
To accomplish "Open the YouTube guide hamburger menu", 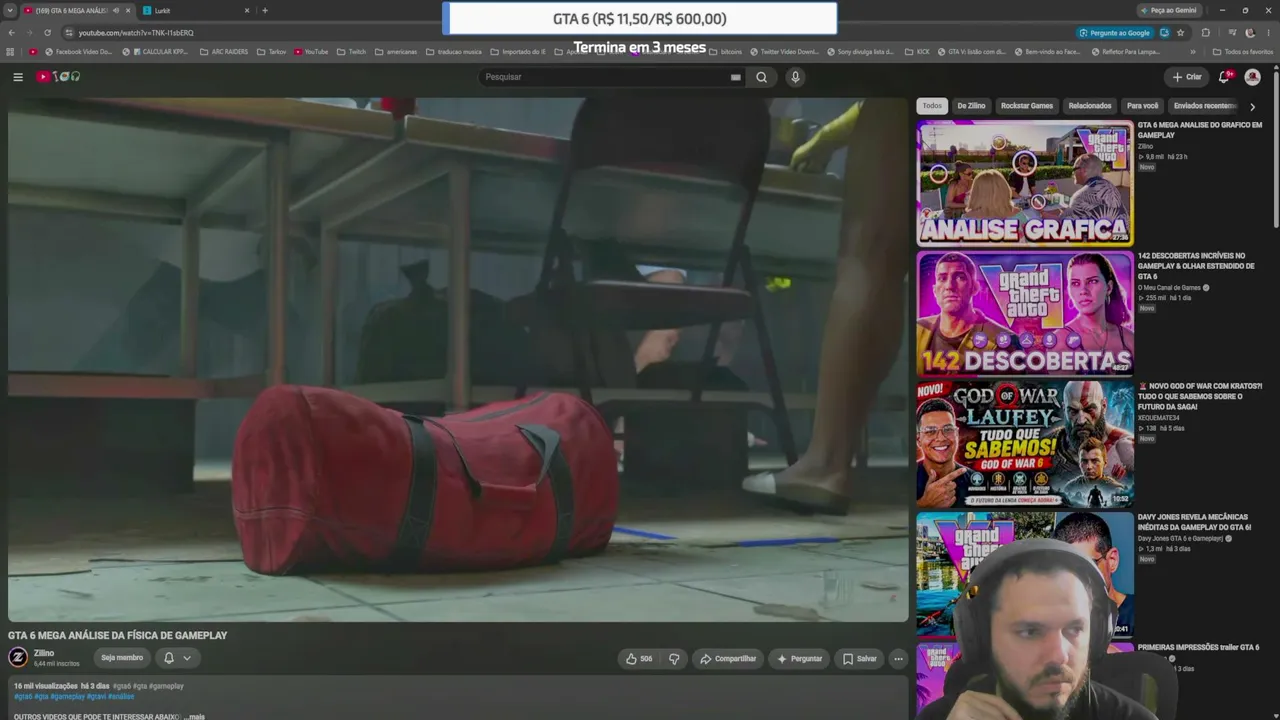I will pyautogui.click(x=18, y=77).
